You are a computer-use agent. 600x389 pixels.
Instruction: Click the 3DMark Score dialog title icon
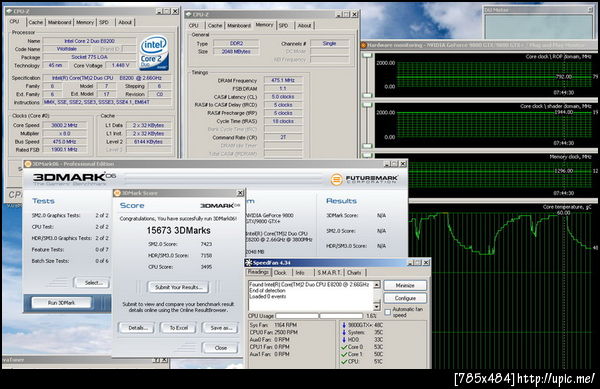coord(118,193)
